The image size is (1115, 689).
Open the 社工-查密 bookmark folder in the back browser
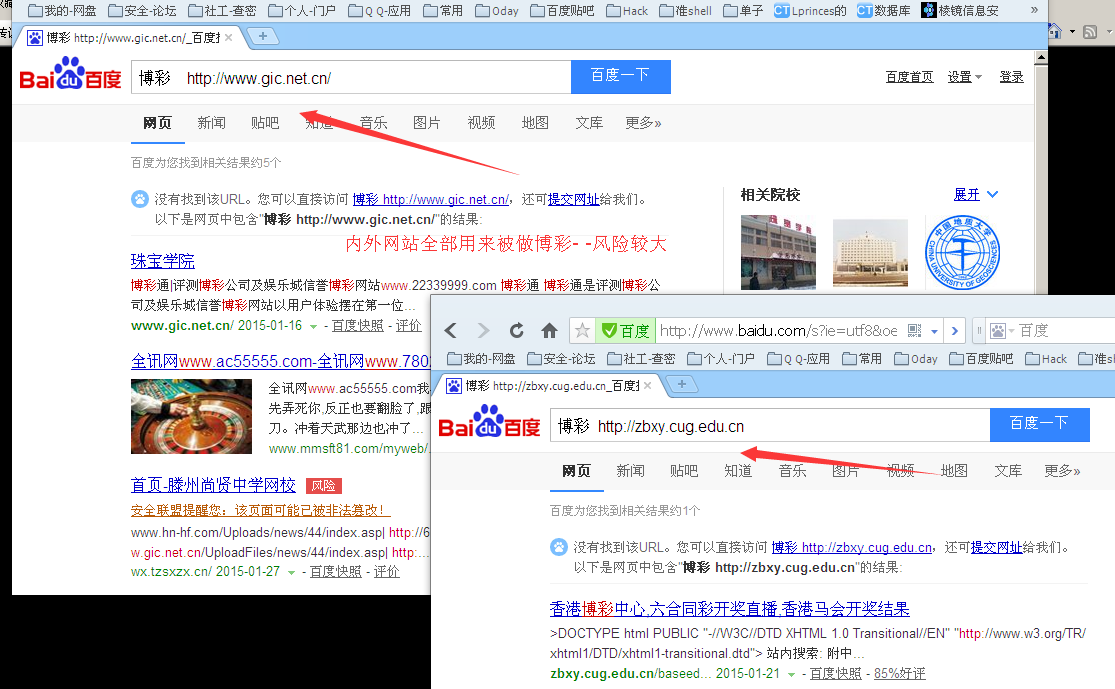point(222,11)
